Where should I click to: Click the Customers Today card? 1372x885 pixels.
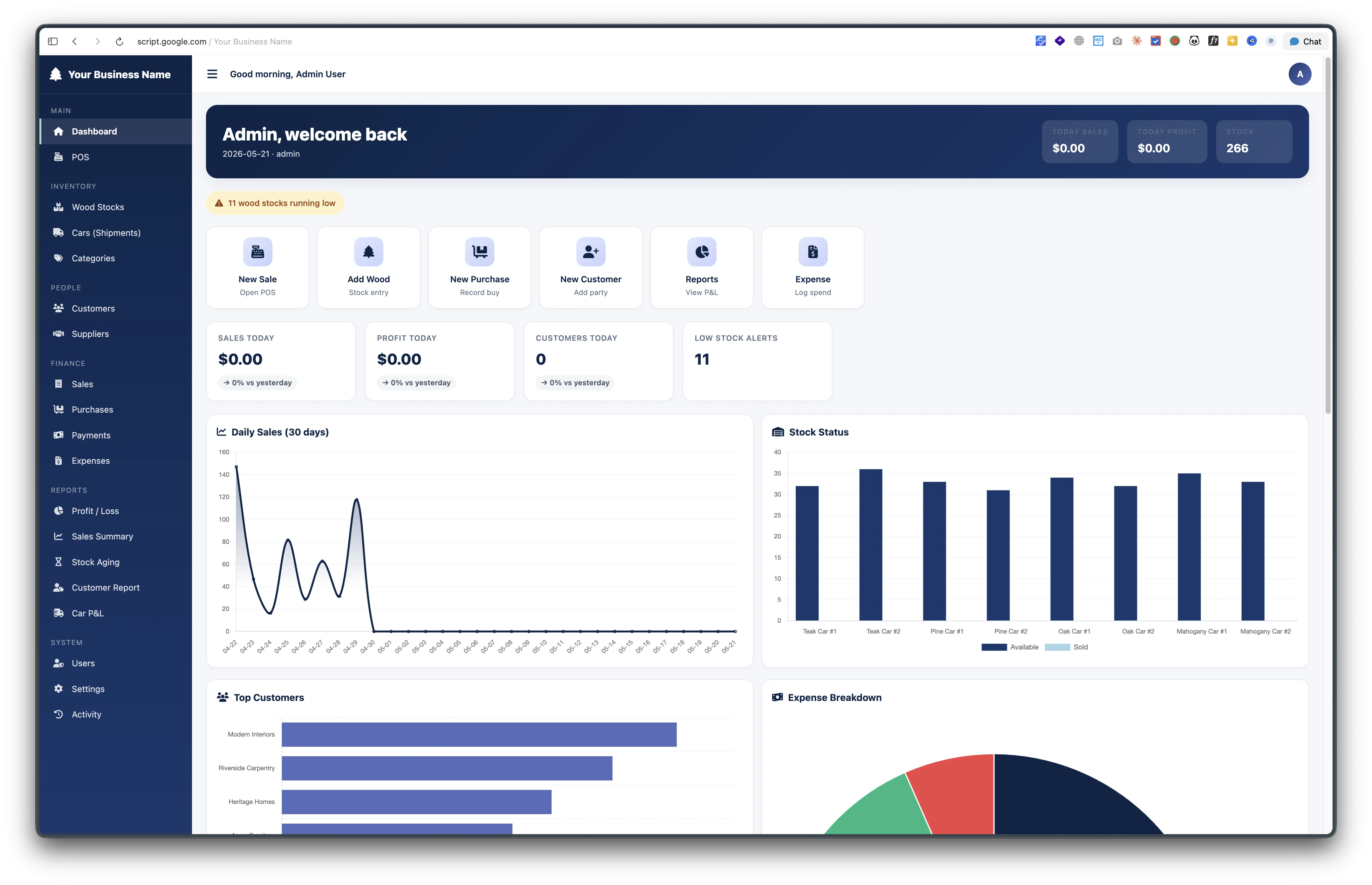point(598,361)
